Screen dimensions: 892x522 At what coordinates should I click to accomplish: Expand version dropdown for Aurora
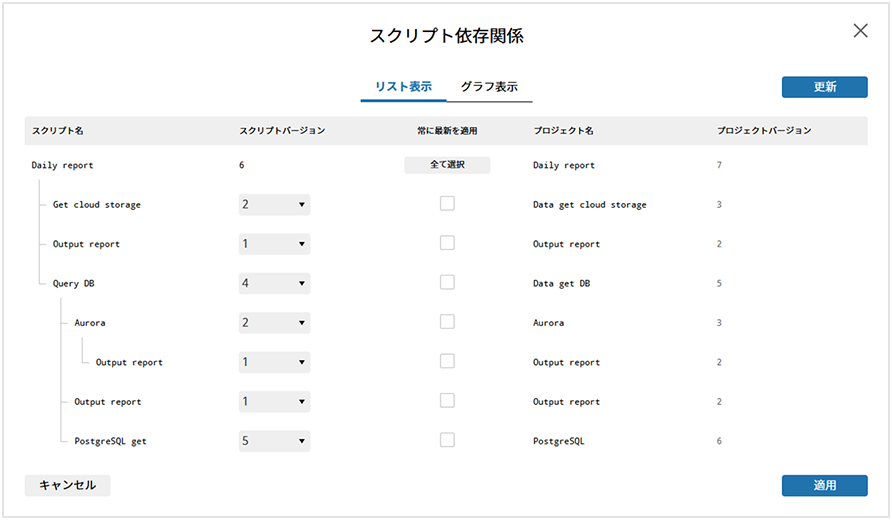click(274, 323)
